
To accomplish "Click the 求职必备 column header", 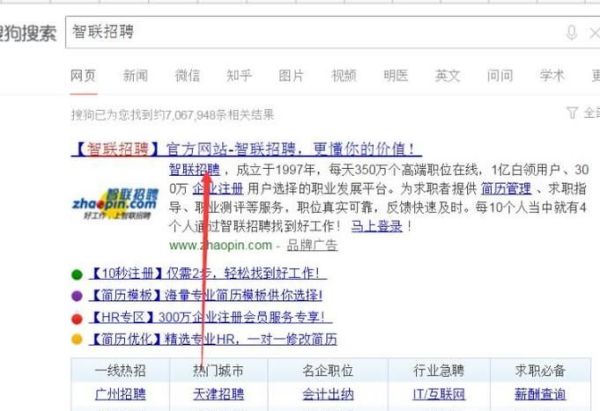I will pos(540,370).
